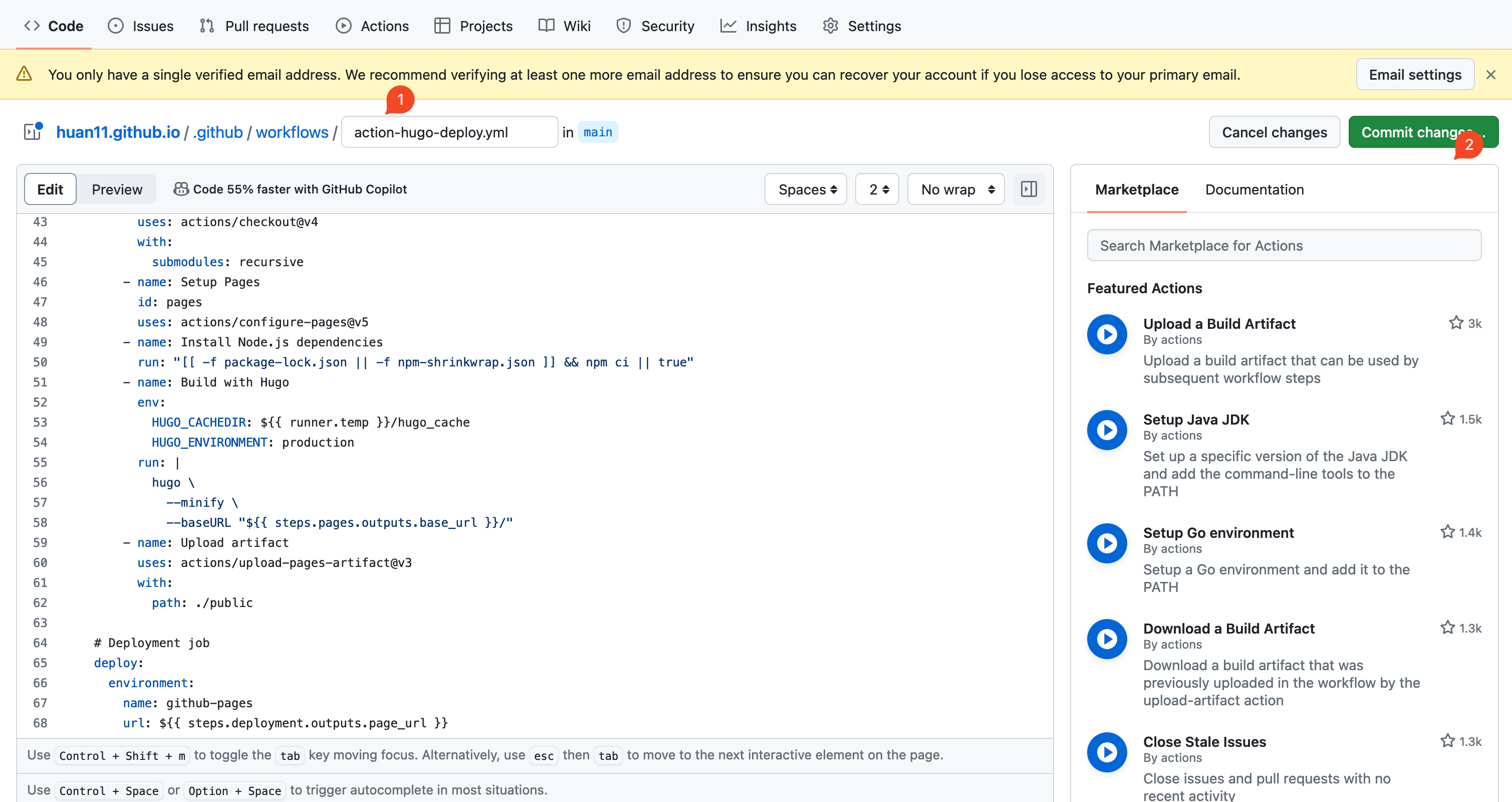Switch to the Preview view toggle

[117, 189]
